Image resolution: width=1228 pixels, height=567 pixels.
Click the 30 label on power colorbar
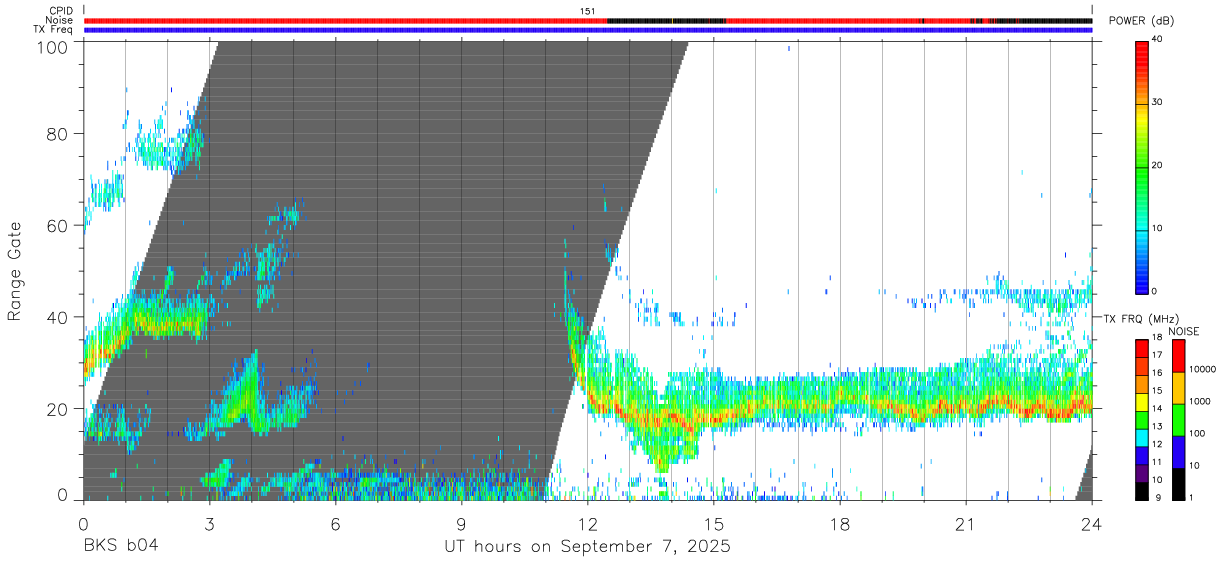1156,102
